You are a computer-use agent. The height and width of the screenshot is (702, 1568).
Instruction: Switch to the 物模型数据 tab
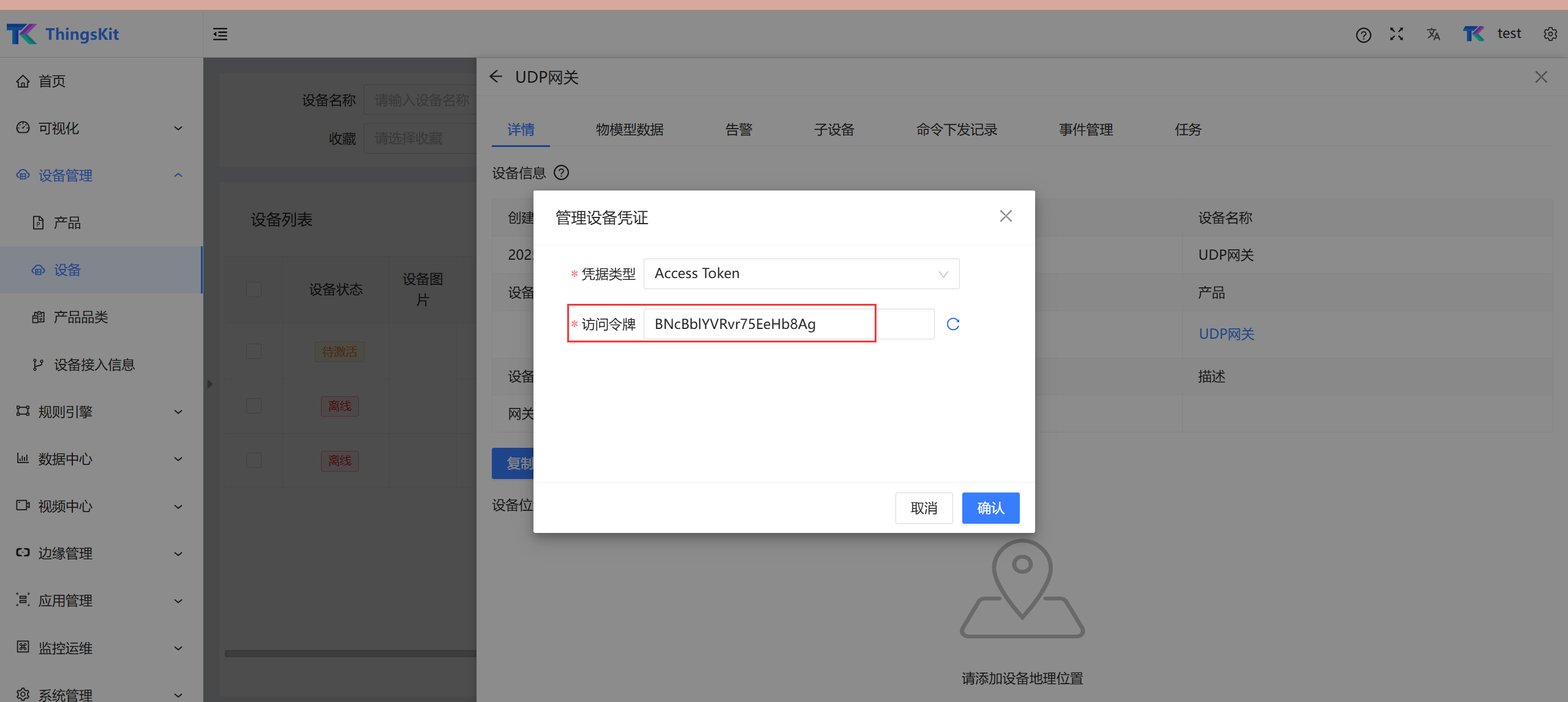[x=630, y=129]
